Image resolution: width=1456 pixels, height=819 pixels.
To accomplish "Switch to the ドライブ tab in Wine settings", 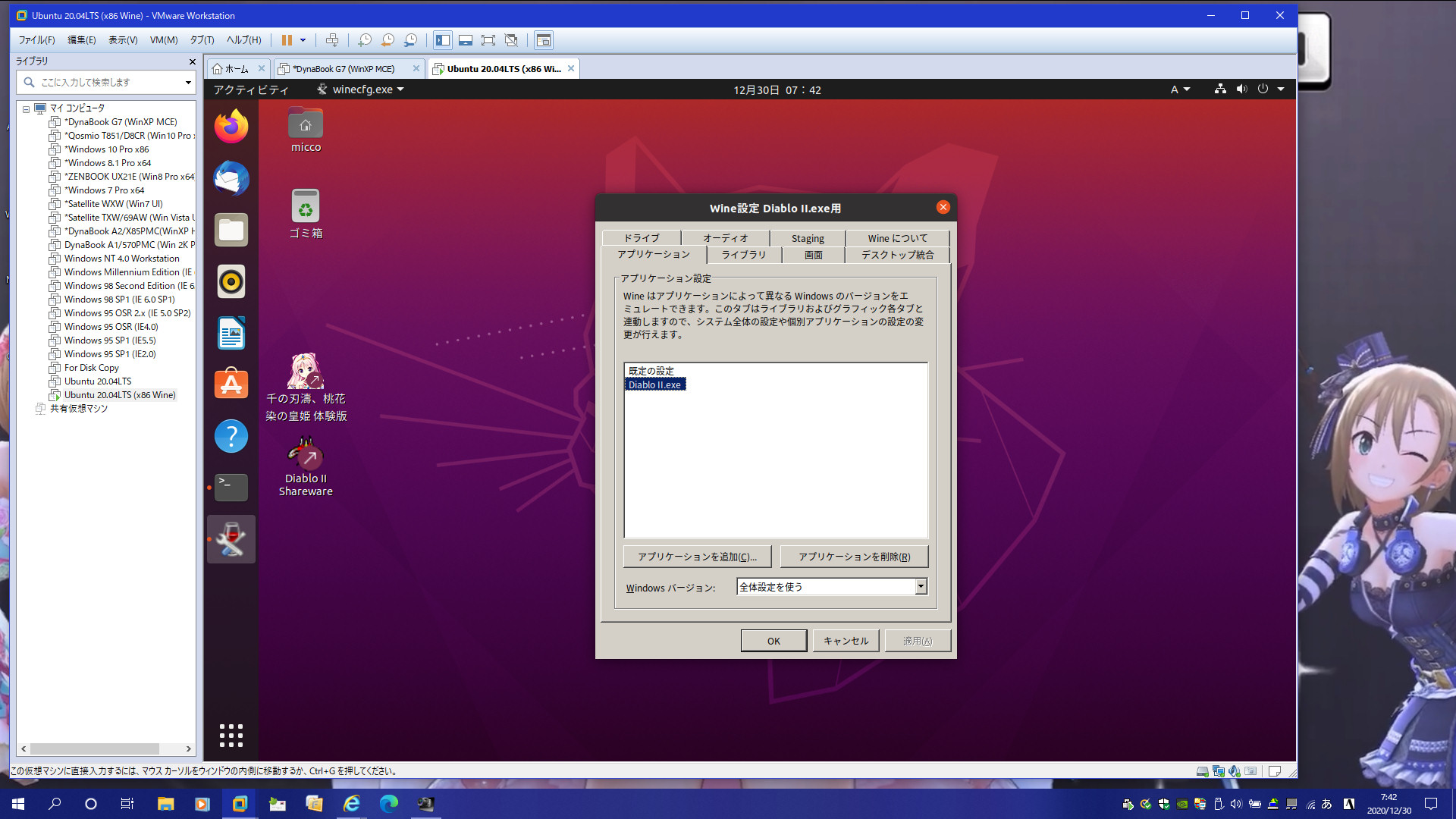I will click(x=642, y=238).
